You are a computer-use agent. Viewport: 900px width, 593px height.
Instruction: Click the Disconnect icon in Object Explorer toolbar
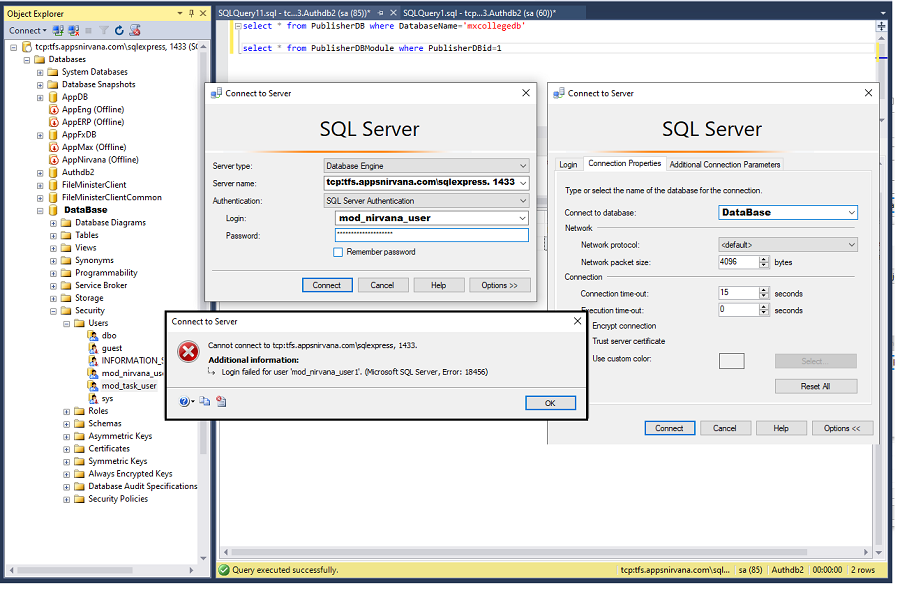[73, 30]
